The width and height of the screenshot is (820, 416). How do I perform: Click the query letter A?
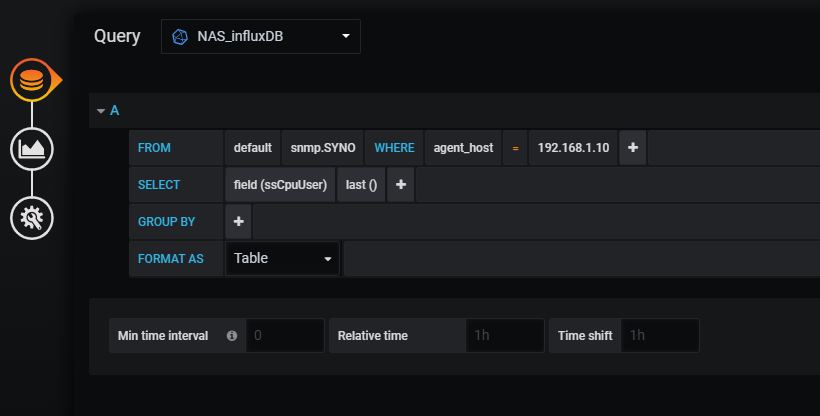115,111
